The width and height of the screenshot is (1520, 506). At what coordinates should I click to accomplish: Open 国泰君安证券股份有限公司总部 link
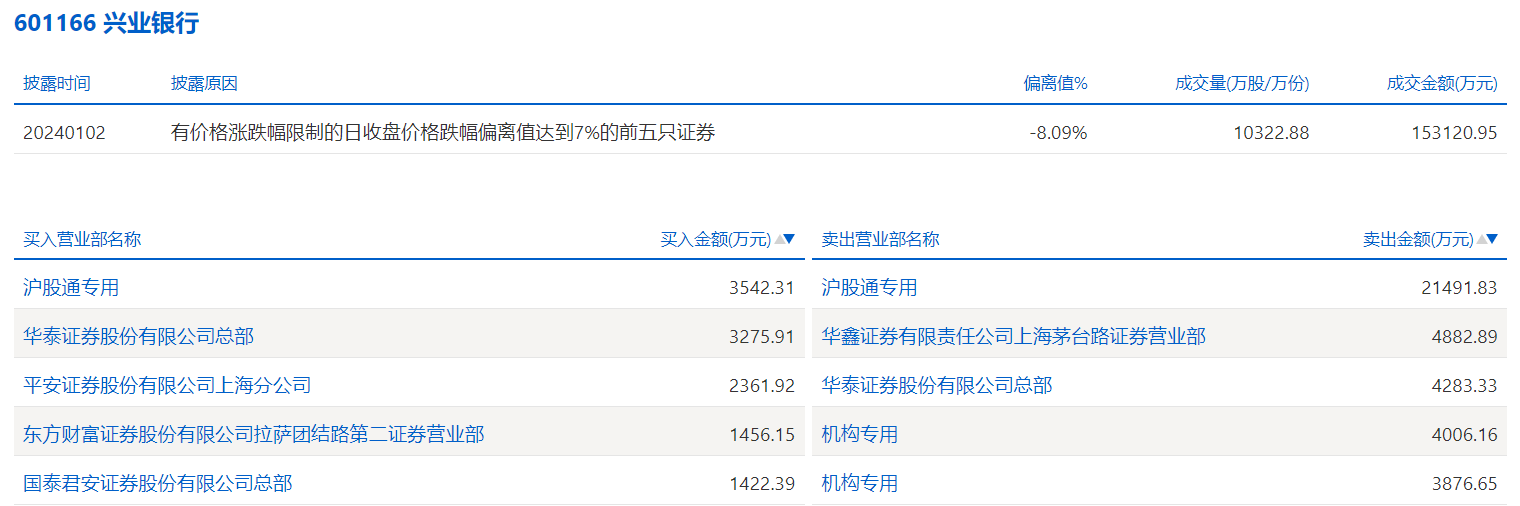(158, 484)
